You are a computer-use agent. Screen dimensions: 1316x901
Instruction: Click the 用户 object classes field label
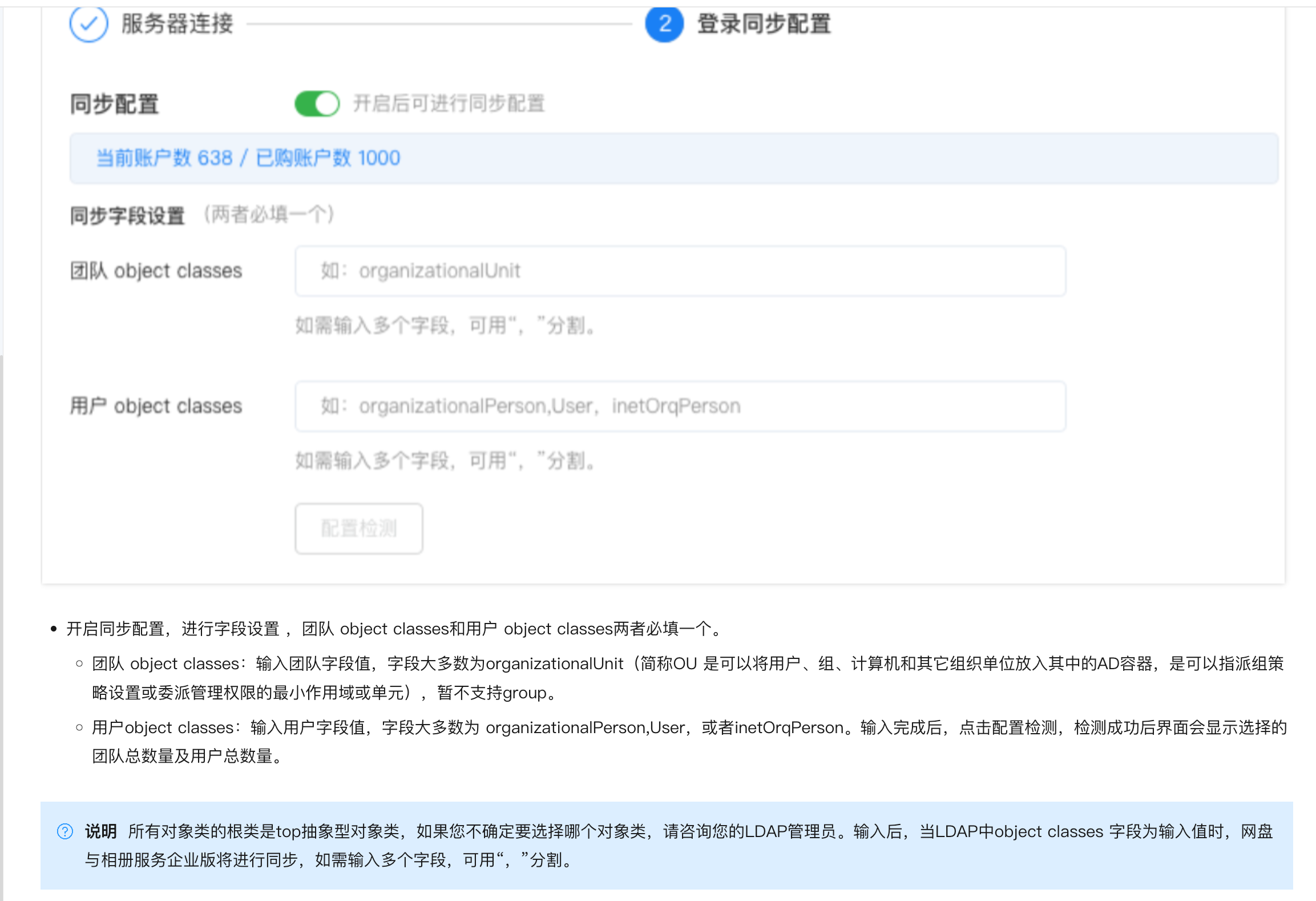click(x=156, y=407)
